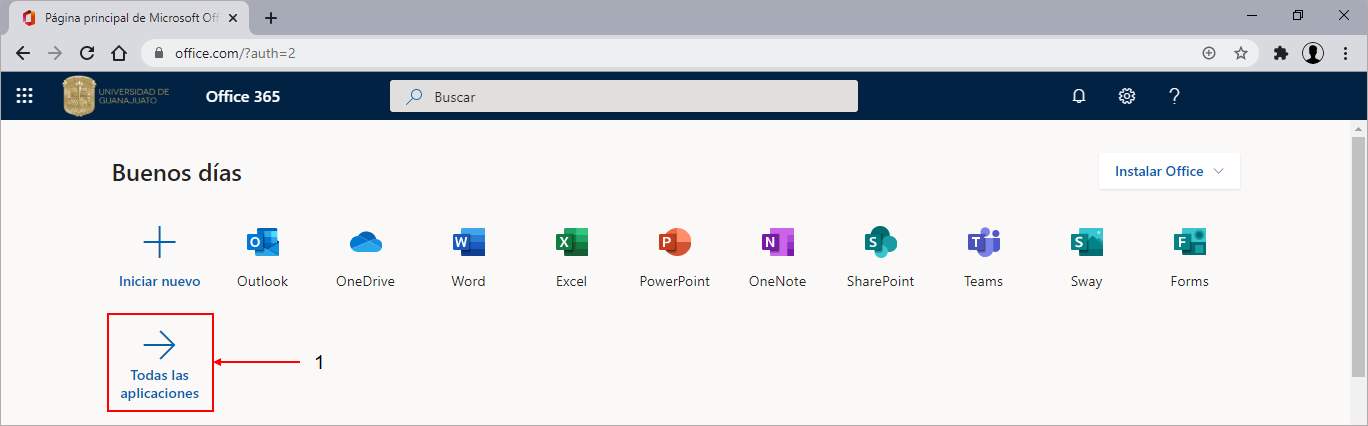View site info lock icon
This screenshot has width=1368, height=426.
coord(160,53)
